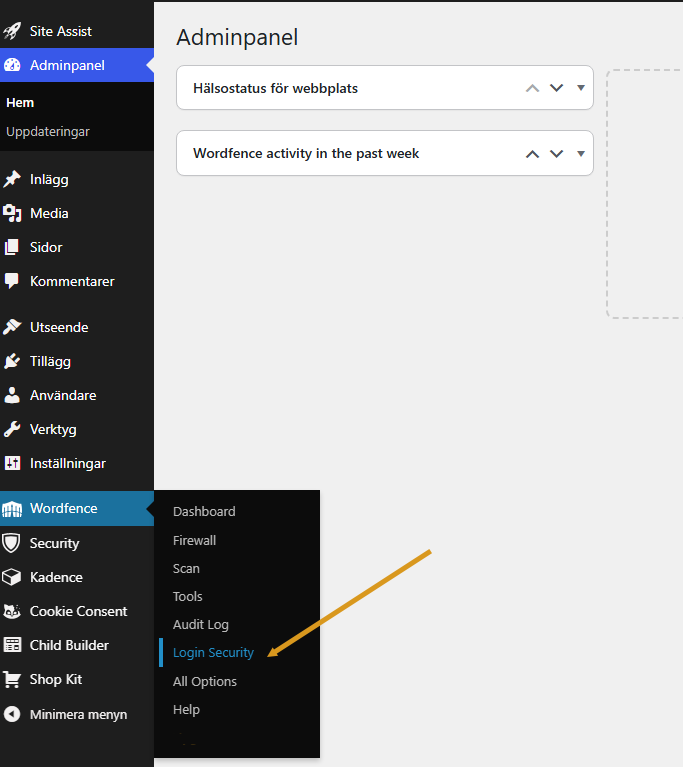Image resolution: width=683 pixels, height=767 pixels.
Task: Open the Inlägg menu label
Action: click(x=49, y=180)
